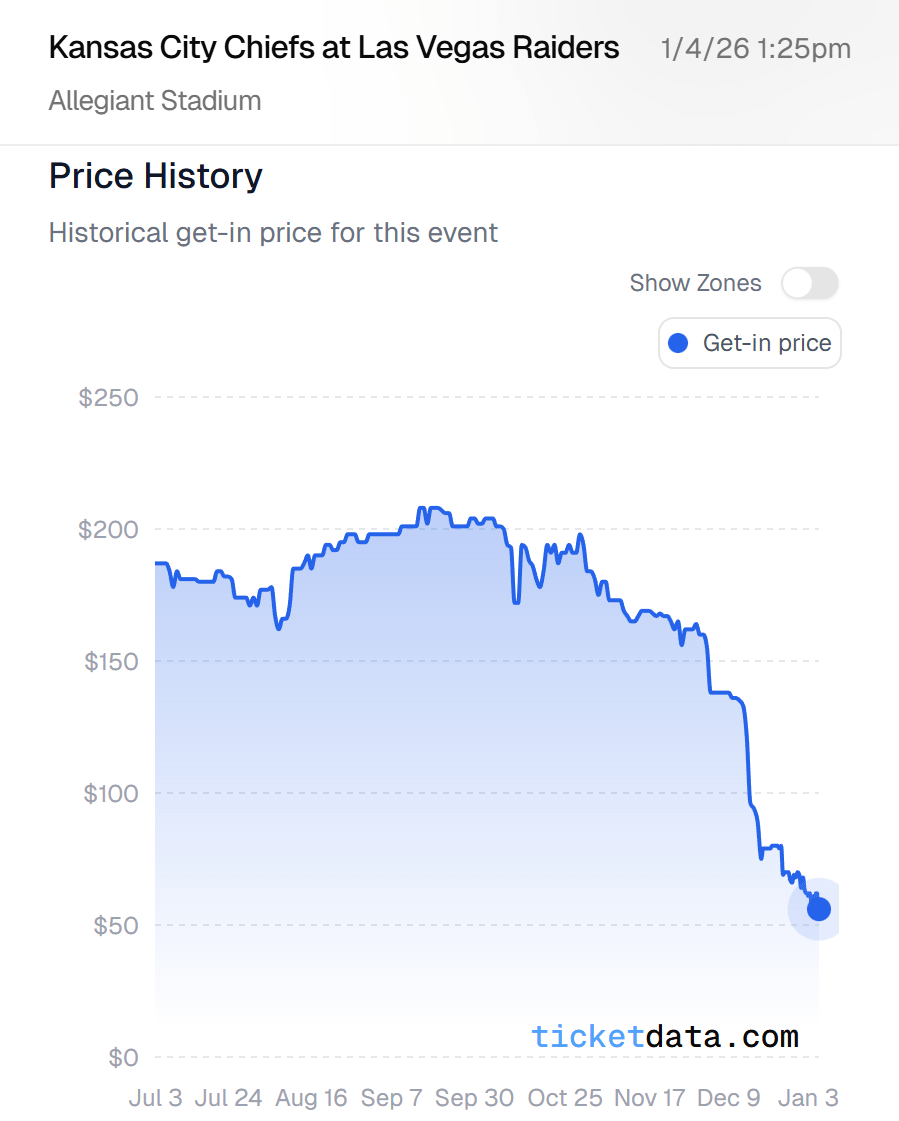Click the Oct 25 x-axis label

[565, 1098]
